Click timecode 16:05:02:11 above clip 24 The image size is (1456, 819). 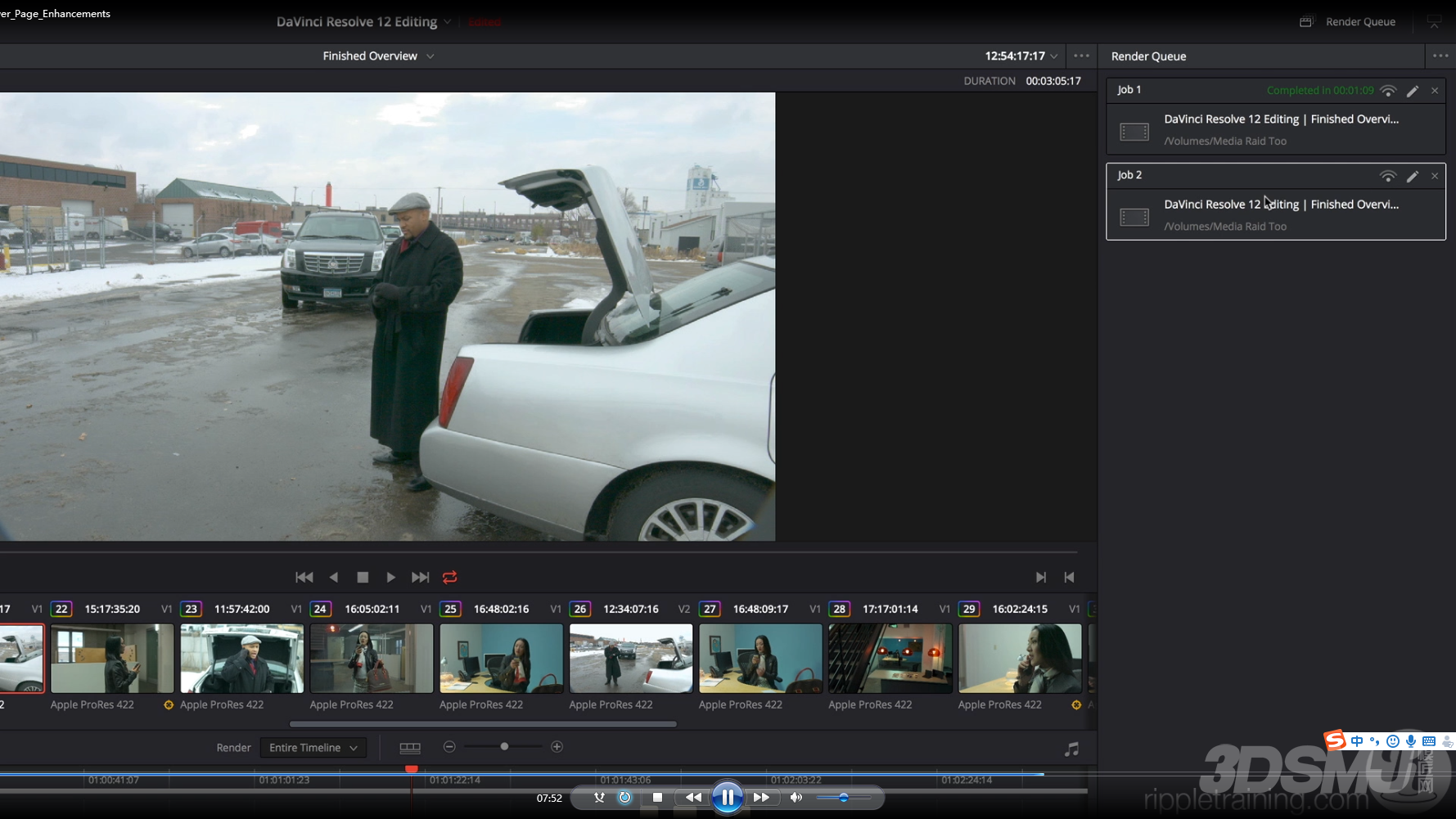[372, 609]
